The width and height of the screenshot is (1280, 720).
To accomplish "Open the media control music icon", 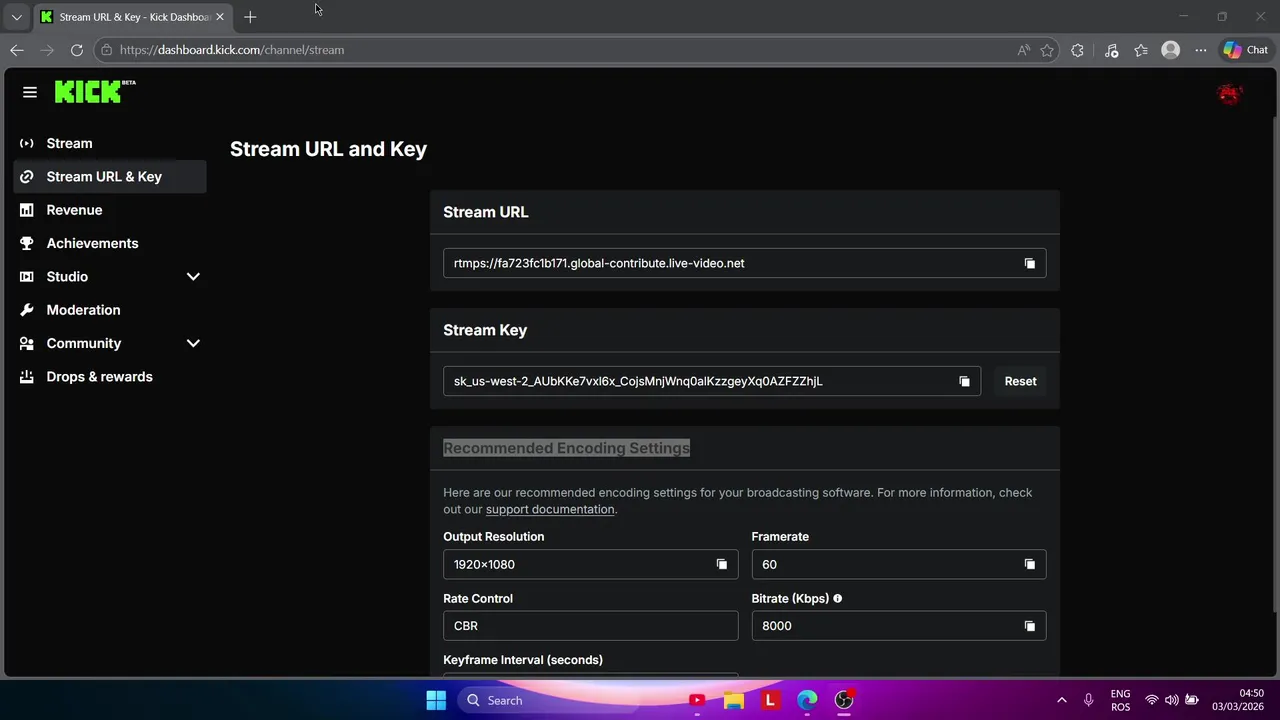I will click(1111, 50).
